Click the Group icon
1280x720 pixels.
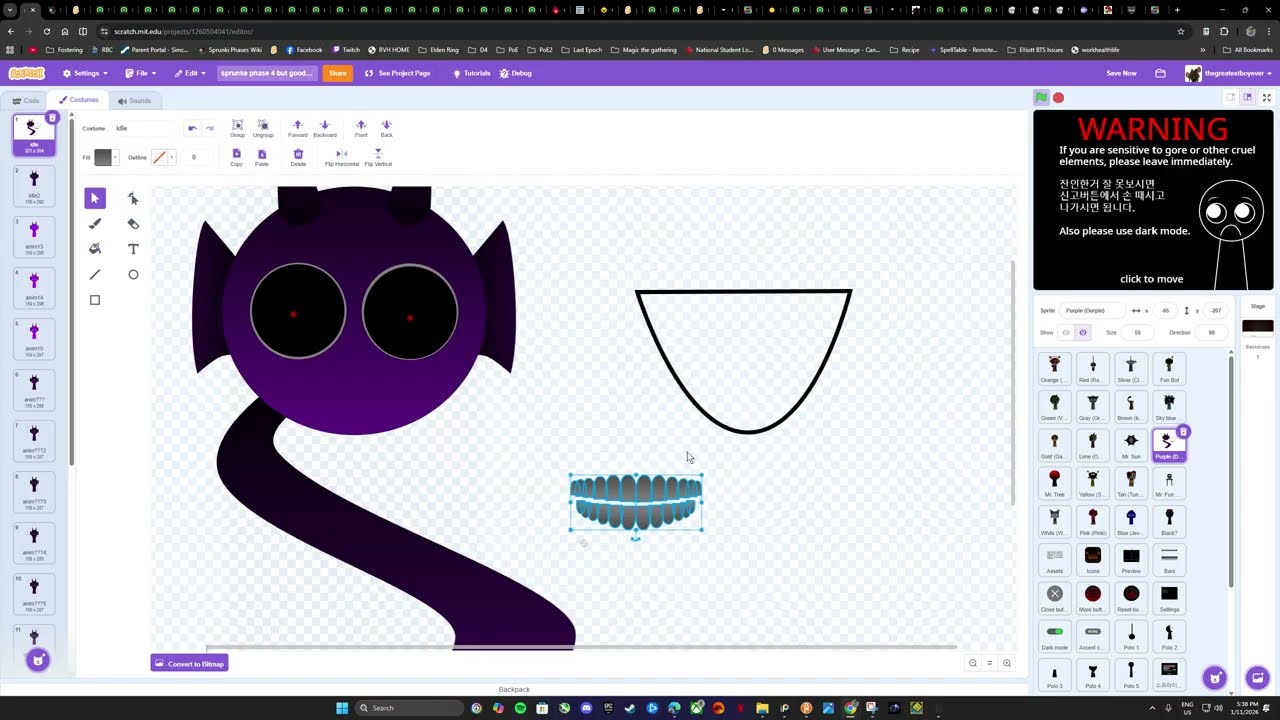(237, 128)
